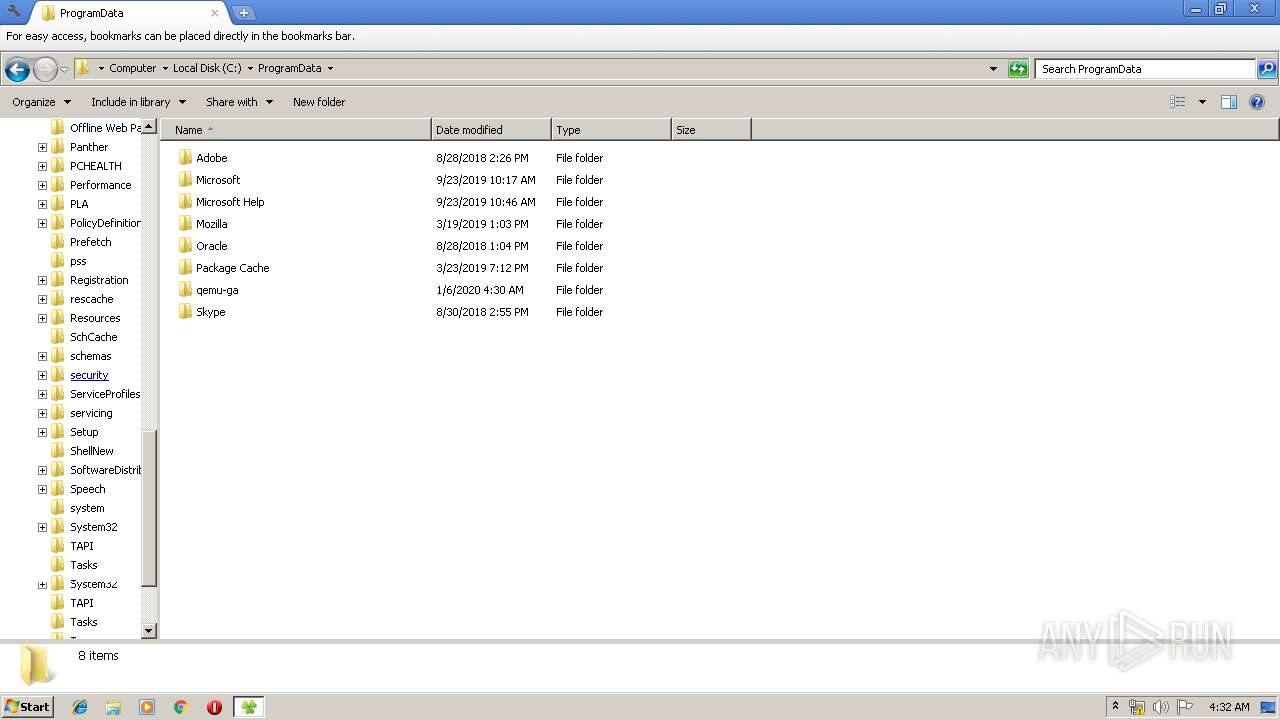This screenshot has width=1280, height=720.
Task: Open the Include in library menu
Action: [138, 102]
